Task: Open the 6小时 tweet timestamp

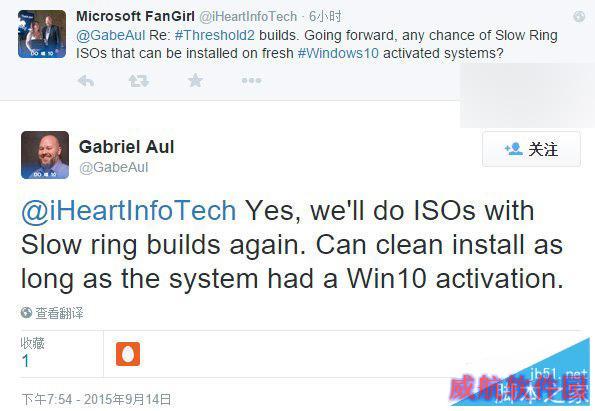Action: click(x=325, y=16)
